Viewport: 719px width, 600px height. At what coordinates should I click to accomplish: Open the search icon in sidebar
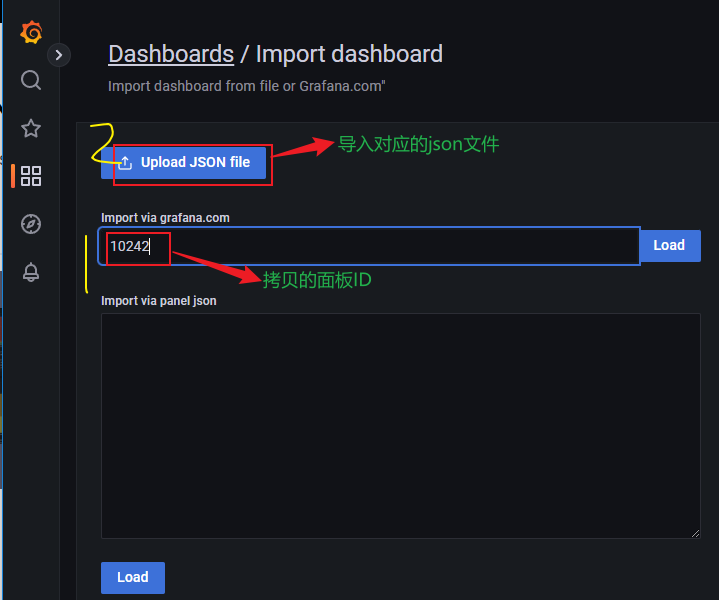31,80
